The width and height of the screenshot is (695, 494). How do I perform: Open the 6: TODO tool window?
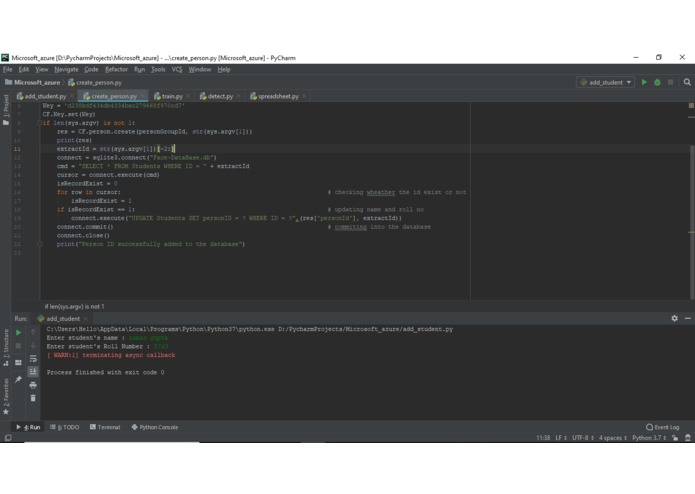pyautogui.click(x=65, y=427)
